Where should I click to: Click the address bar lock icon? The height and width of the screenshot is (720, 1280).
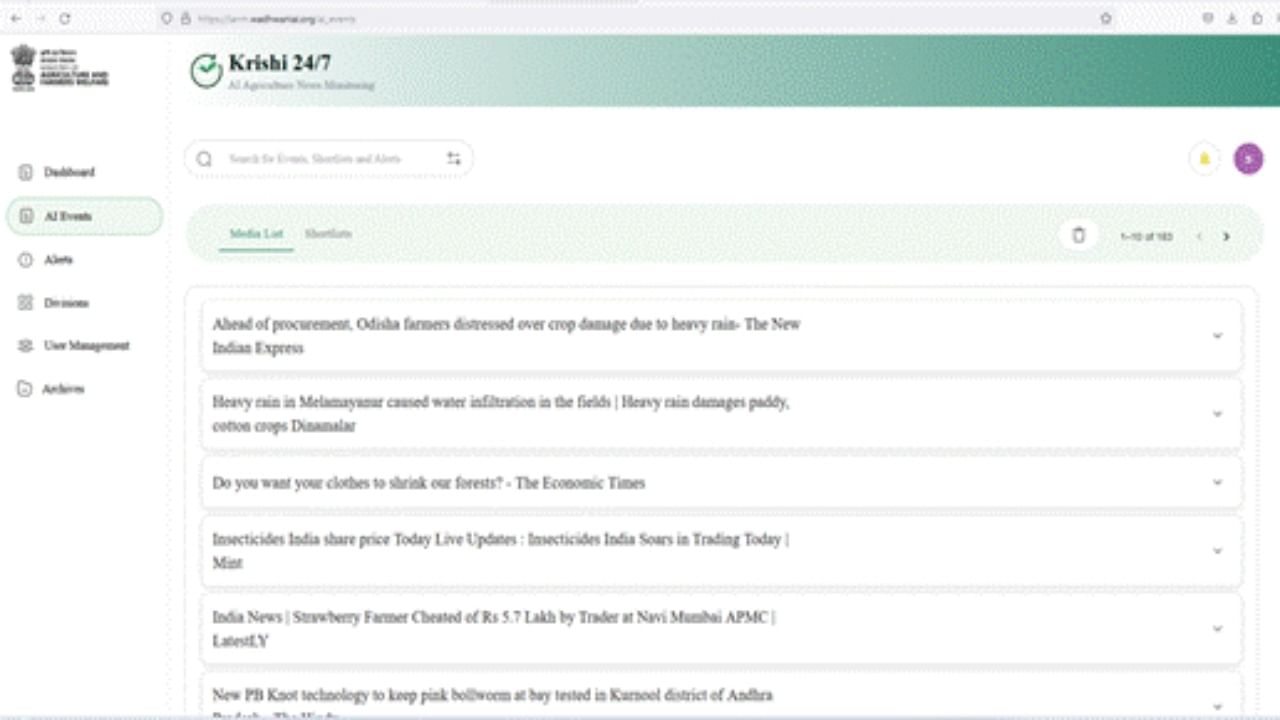click(x=185, y=18)
